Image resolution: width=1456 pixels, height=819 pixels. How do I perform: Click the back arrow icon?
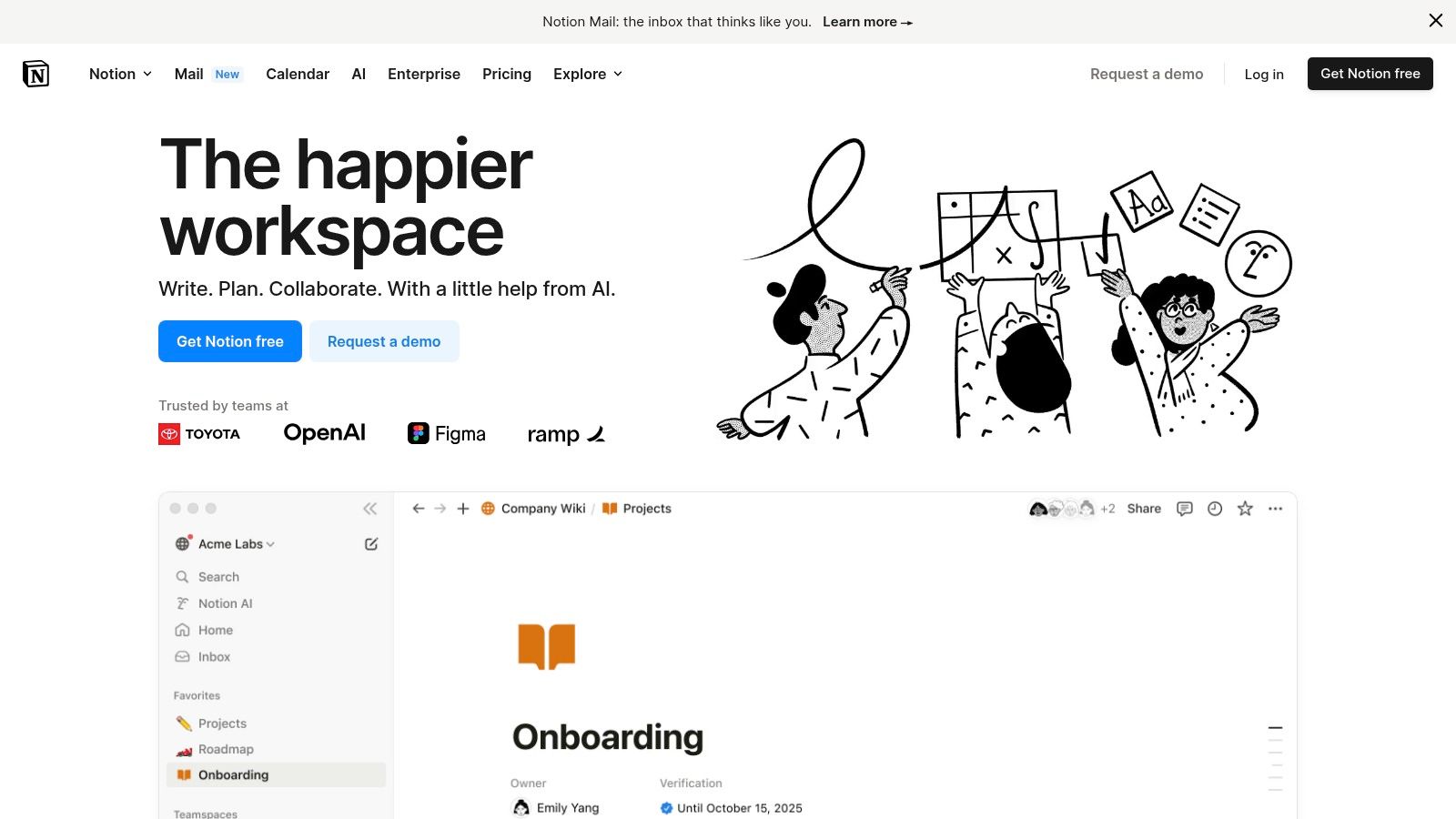(419, 509)
